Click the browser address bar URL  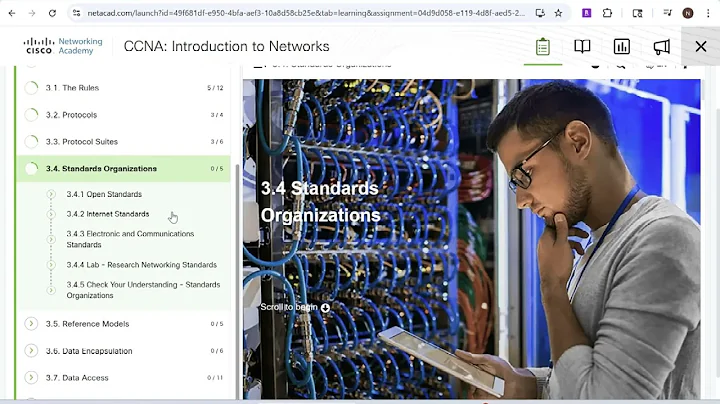click(x=305, y=13)
